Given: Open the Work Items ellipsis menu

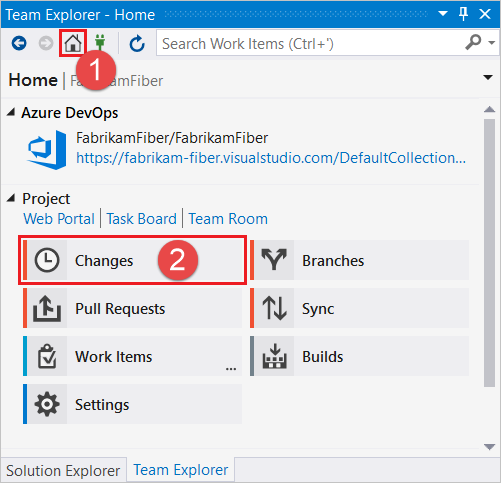Looking at the screenshot, I should pyautogui.click(x=231, y=368).
